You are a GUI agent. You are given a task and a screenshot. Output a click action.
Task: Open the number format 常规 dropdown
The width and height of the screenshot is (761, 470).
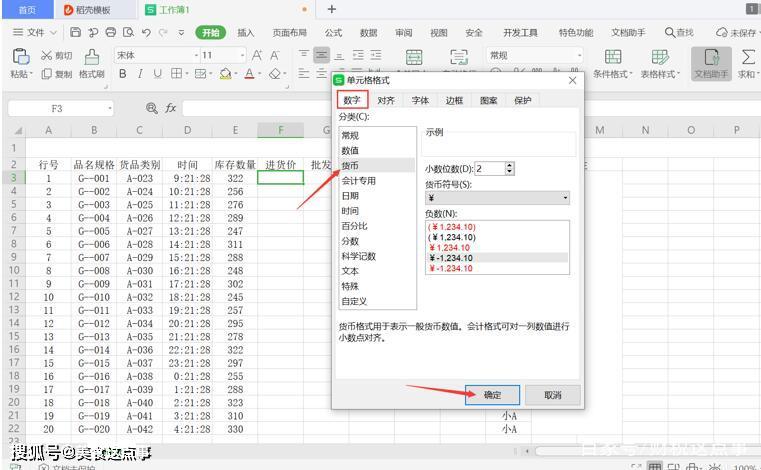click(579, 55)
